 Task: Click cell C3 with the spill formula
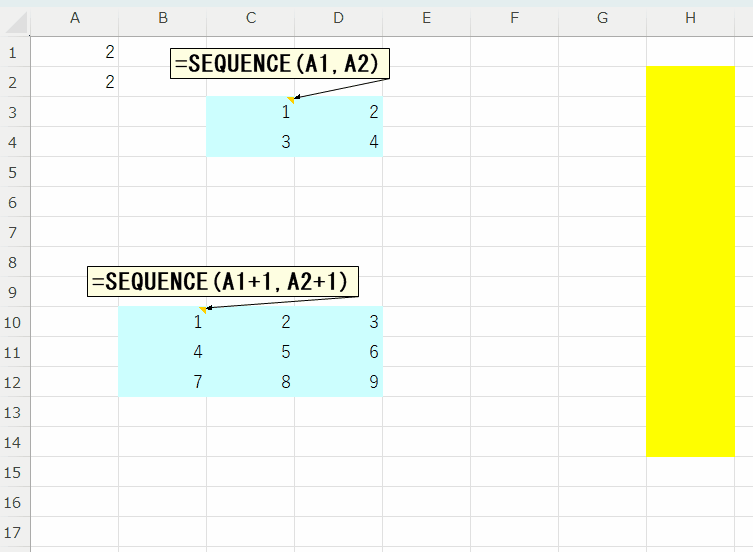tap(251, 113)
